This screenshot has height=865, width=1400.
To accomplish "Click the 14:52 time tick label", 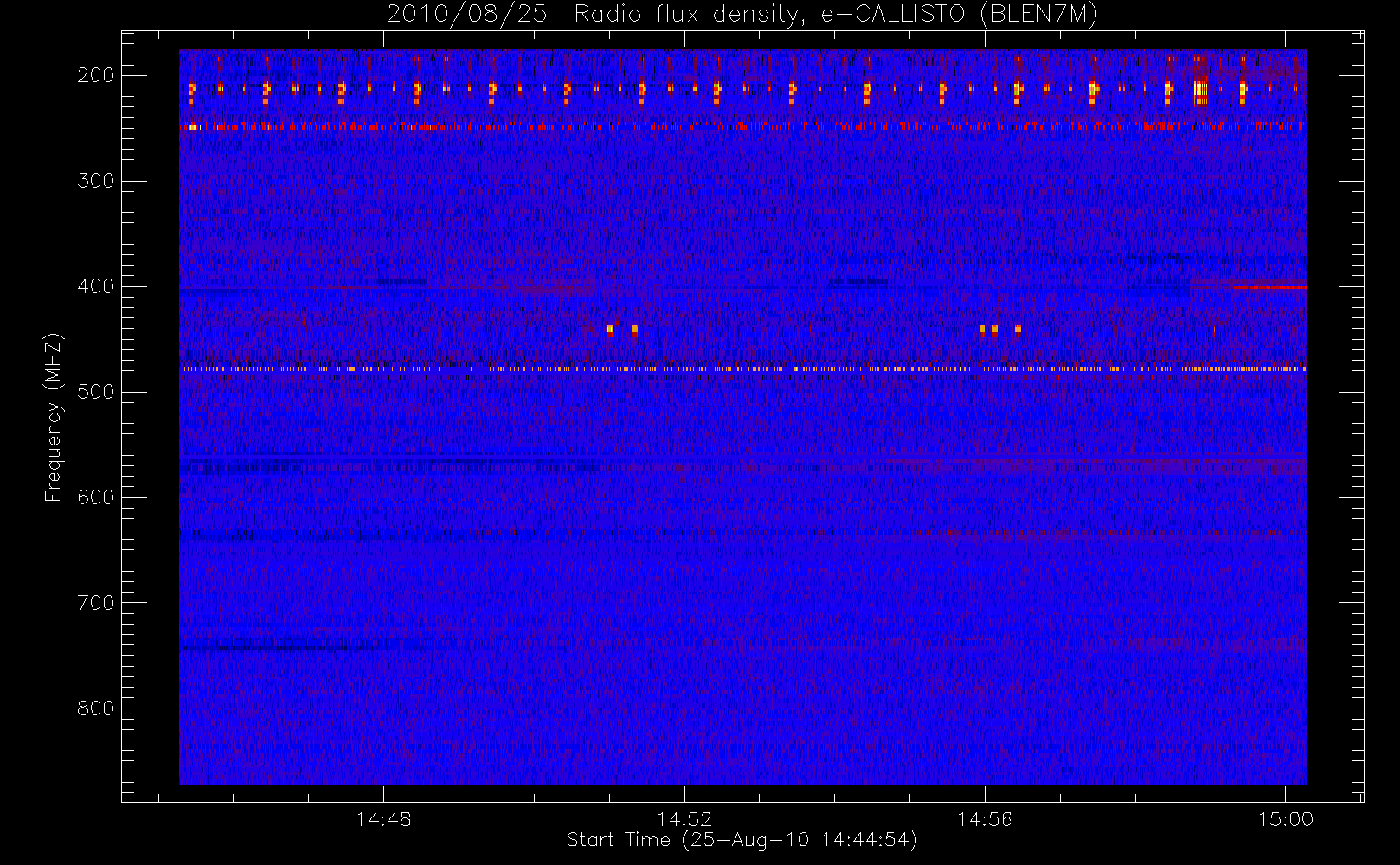I will tap(684, 819).
